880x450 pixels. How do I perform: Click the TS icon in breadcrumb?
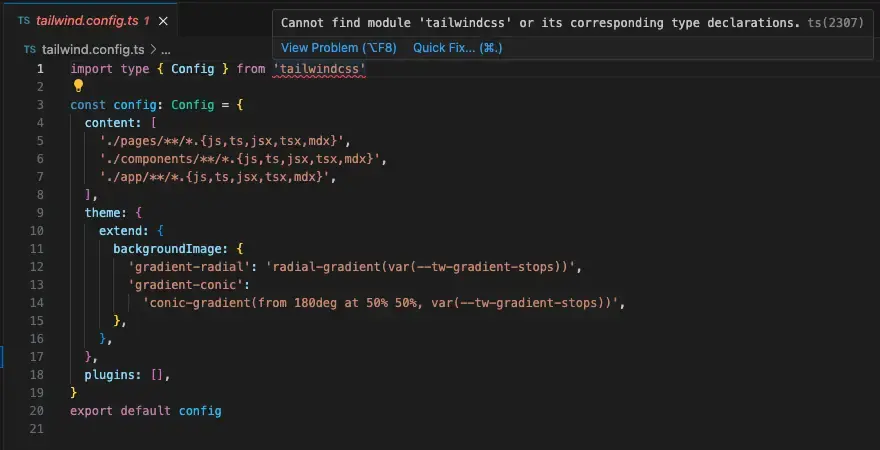click(x=30, y=50)
